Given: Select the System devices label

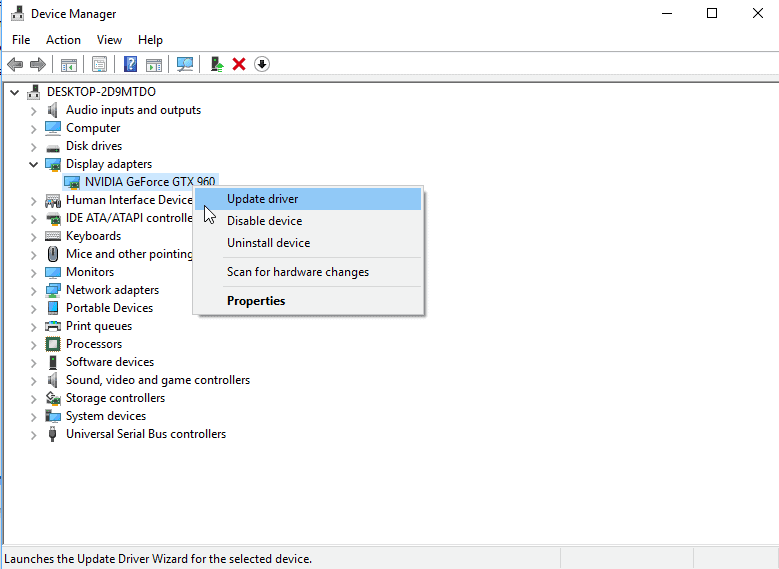Looking at the screenshot, I should click(106, 416).
